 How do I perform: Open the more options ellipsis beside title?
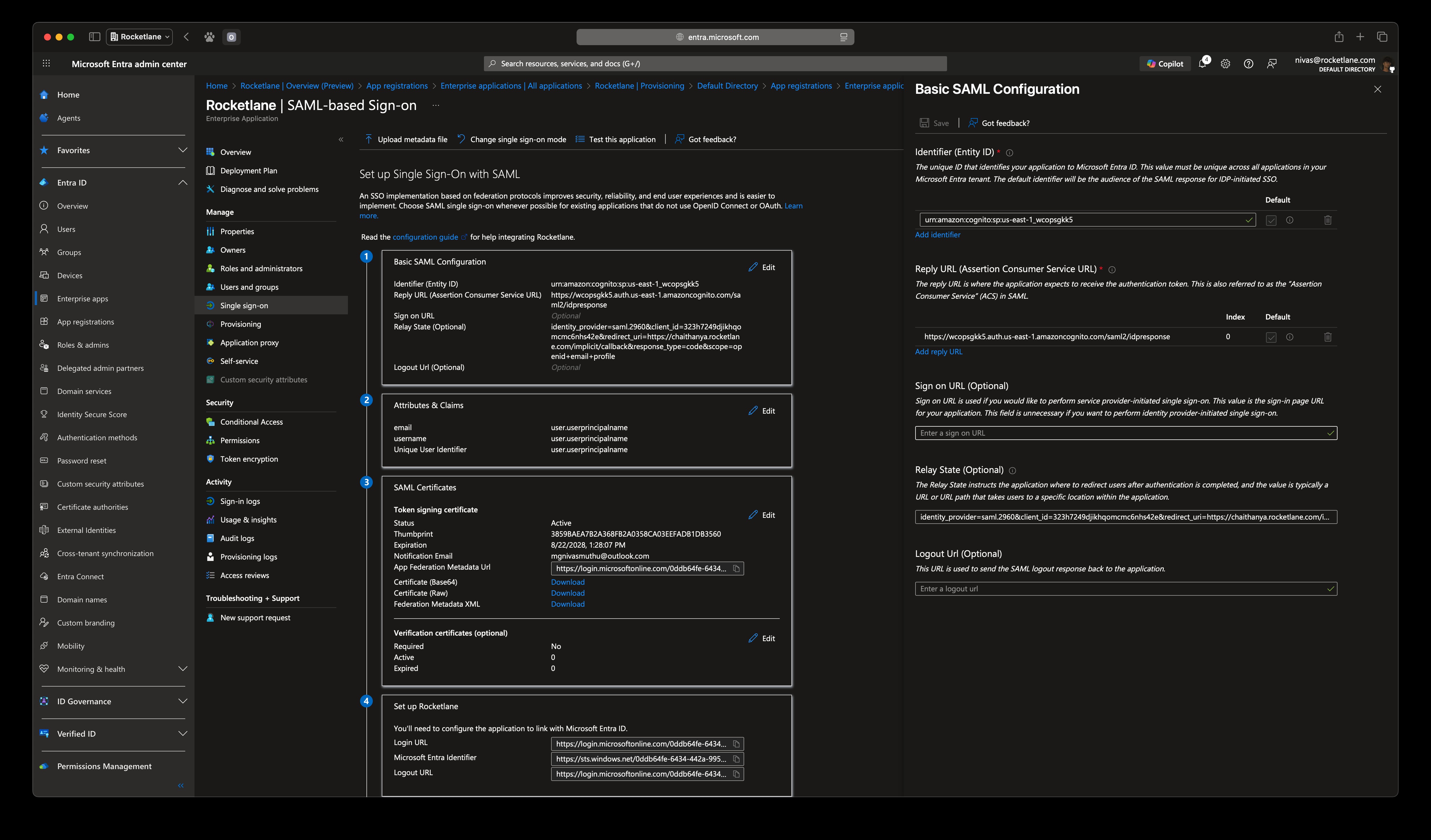436,105
